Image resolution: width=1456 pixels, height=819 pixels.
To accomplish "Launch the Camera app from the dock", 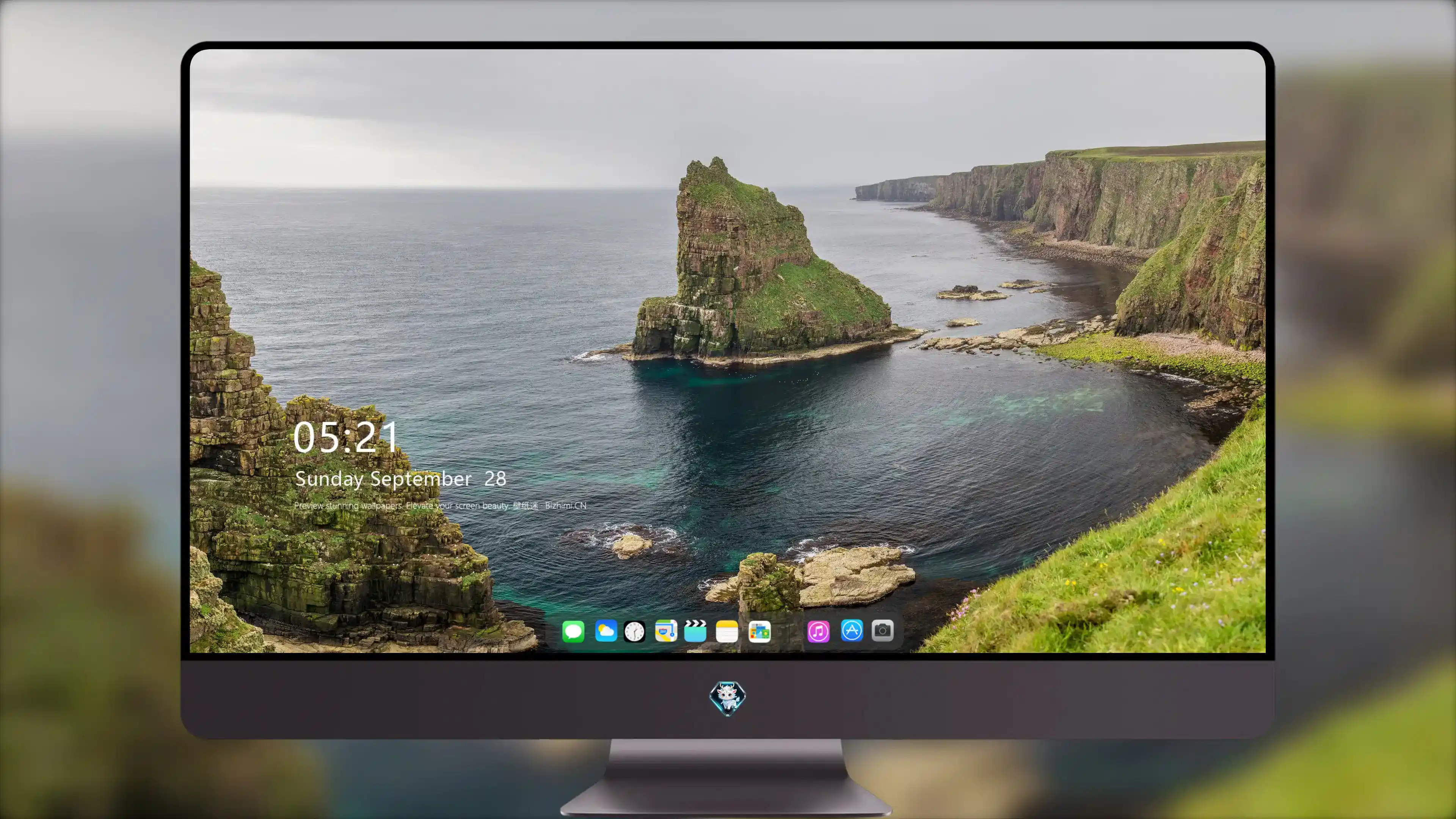I will pyautogui.click(x=882, y=630).
